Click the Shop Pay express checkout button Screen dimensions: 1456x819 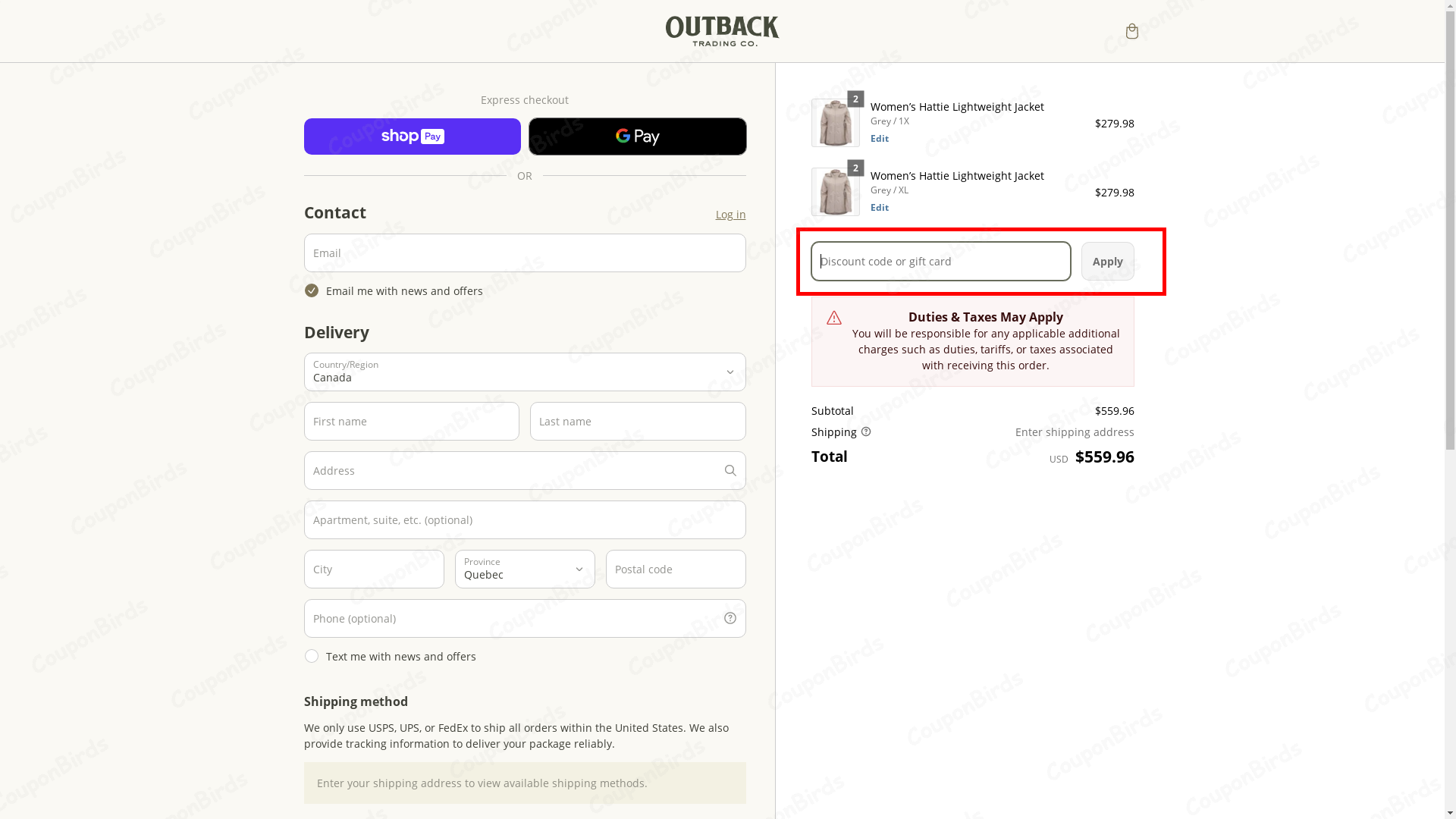(x=412, y=136)
